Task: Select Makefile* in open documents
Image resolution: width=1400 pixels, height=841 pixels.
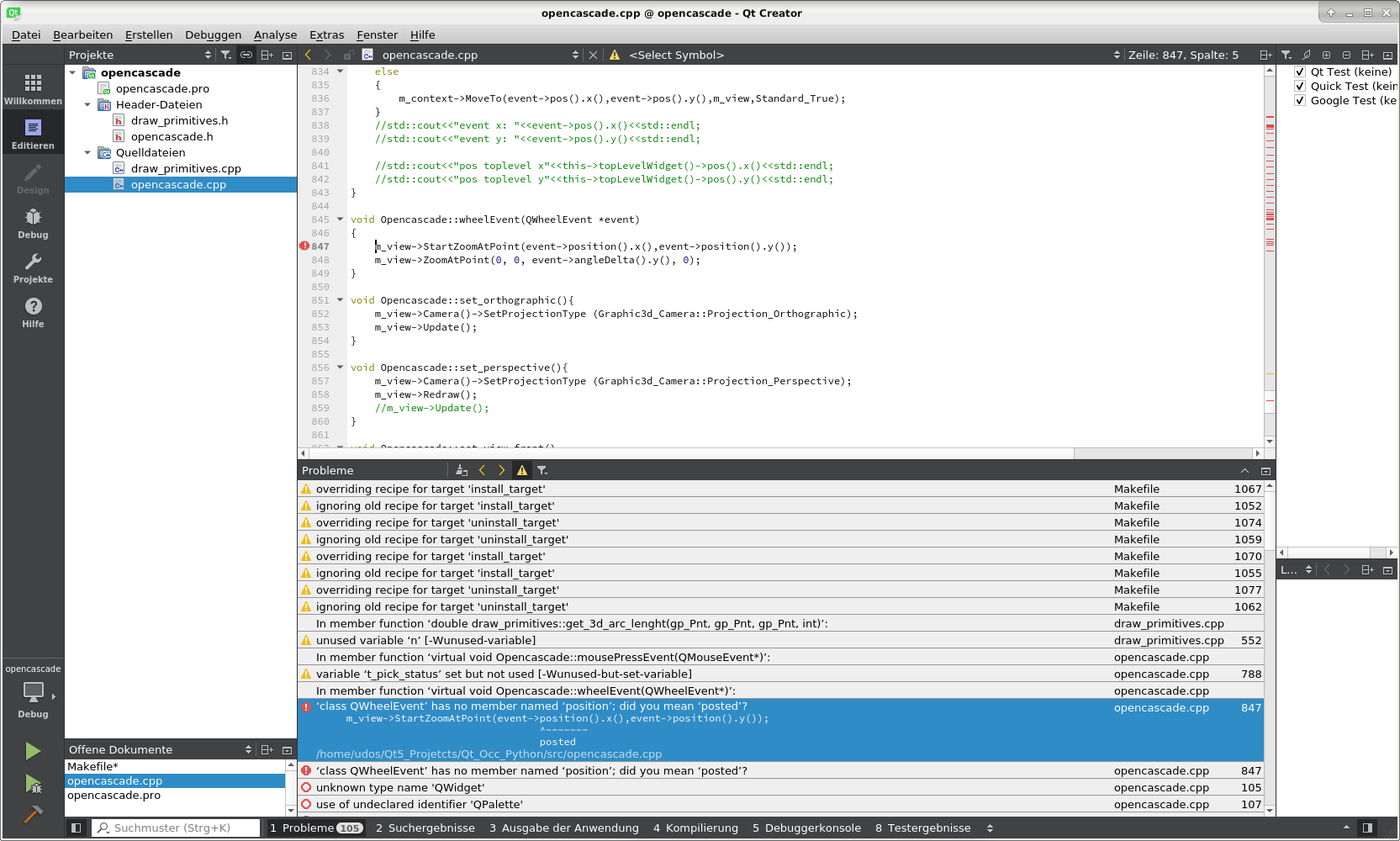Action: point(176,767)
